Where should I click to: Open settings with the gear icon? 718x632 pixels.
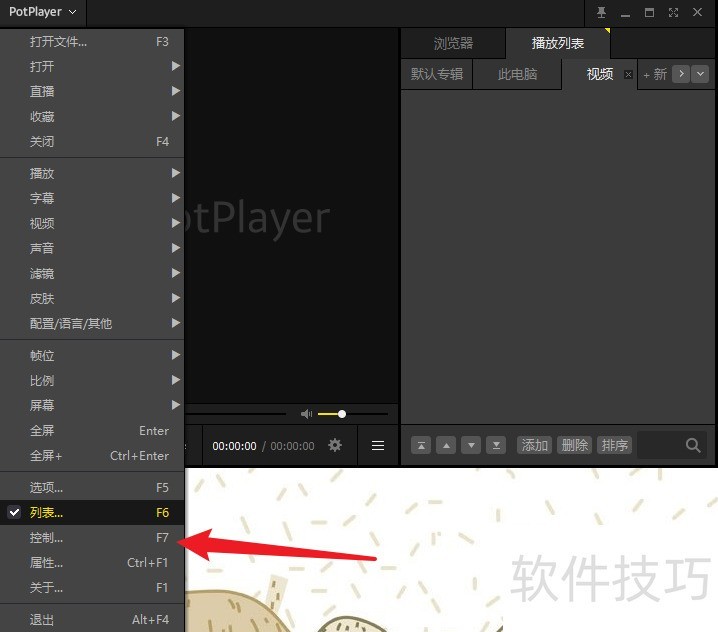(x=335, y=446)
